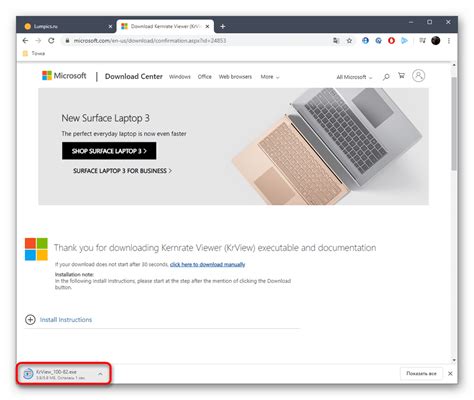
Task: Open Download Center home link
Action: (134, 76)
